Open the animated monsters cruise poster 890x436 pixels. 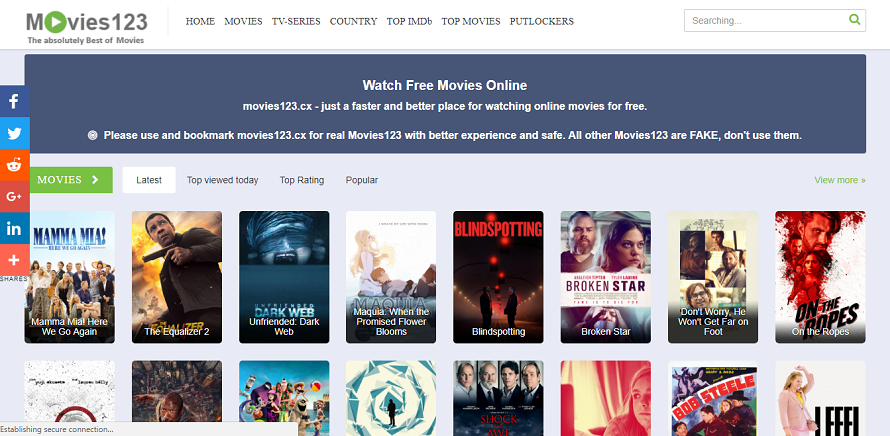pos(284,398)
